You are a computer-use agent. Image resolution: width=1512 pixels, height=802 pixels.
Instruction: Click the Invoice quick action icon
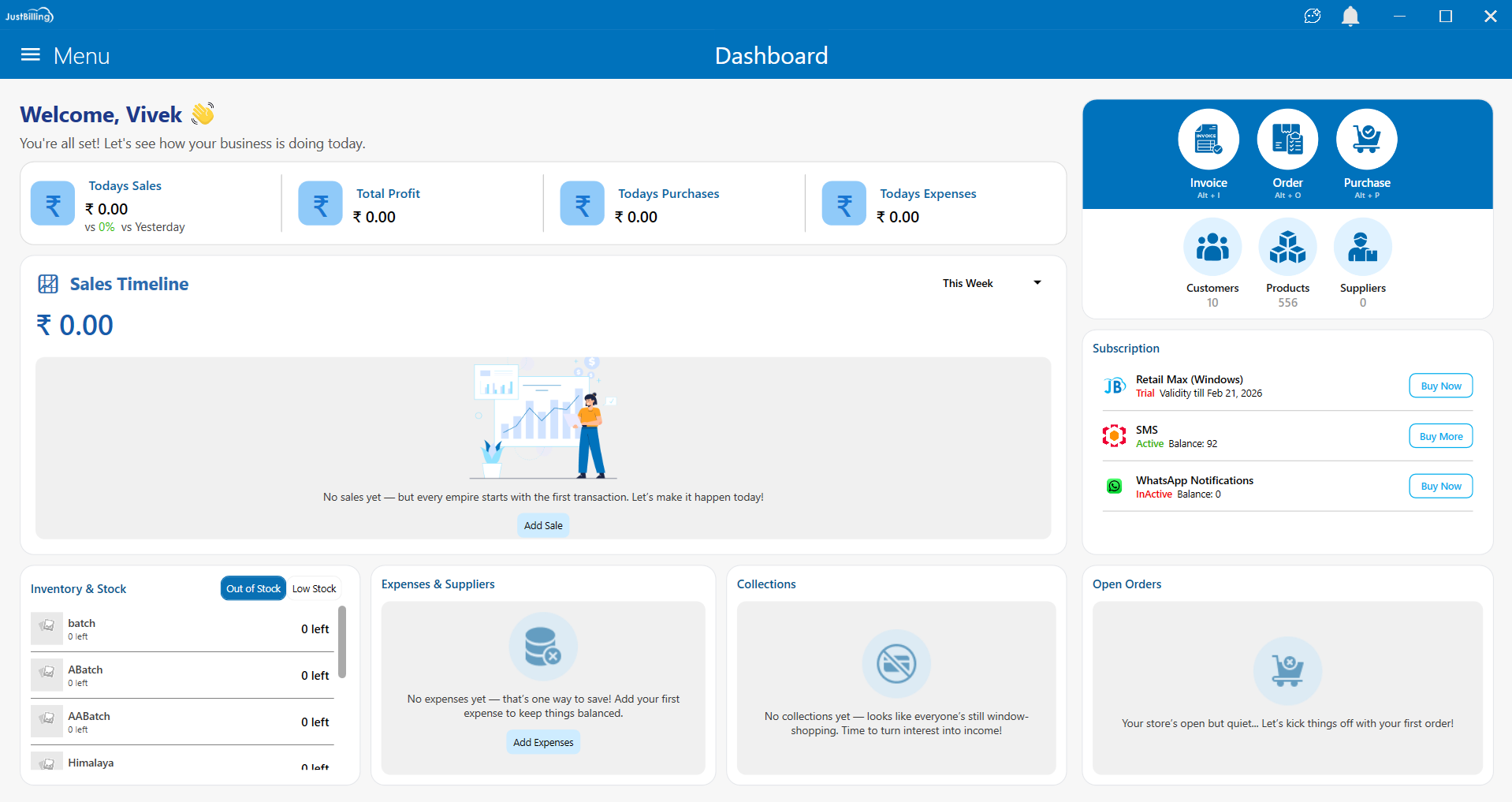[x=1208, y=140]
